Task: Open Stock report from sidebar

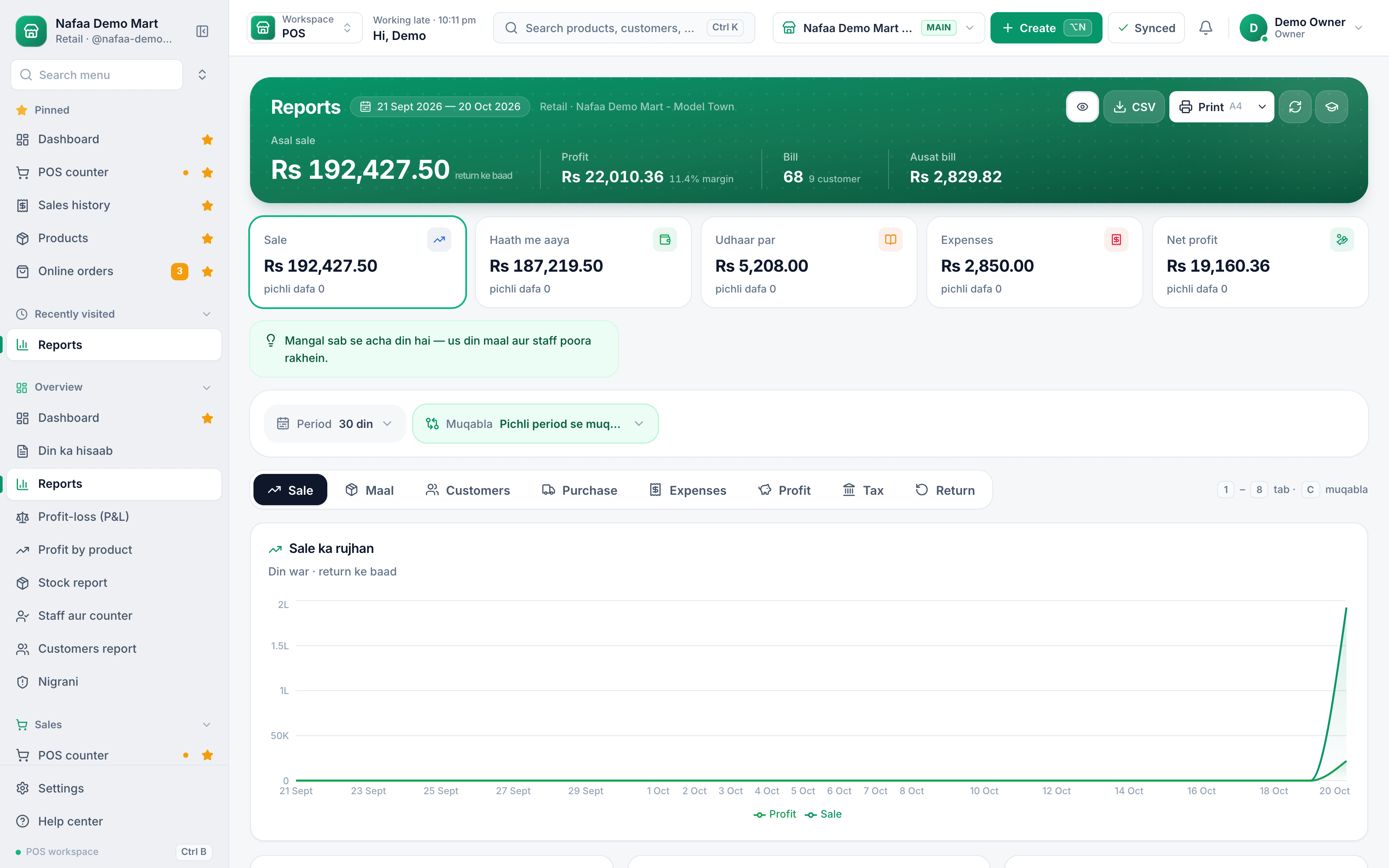Action: point(114,583)
